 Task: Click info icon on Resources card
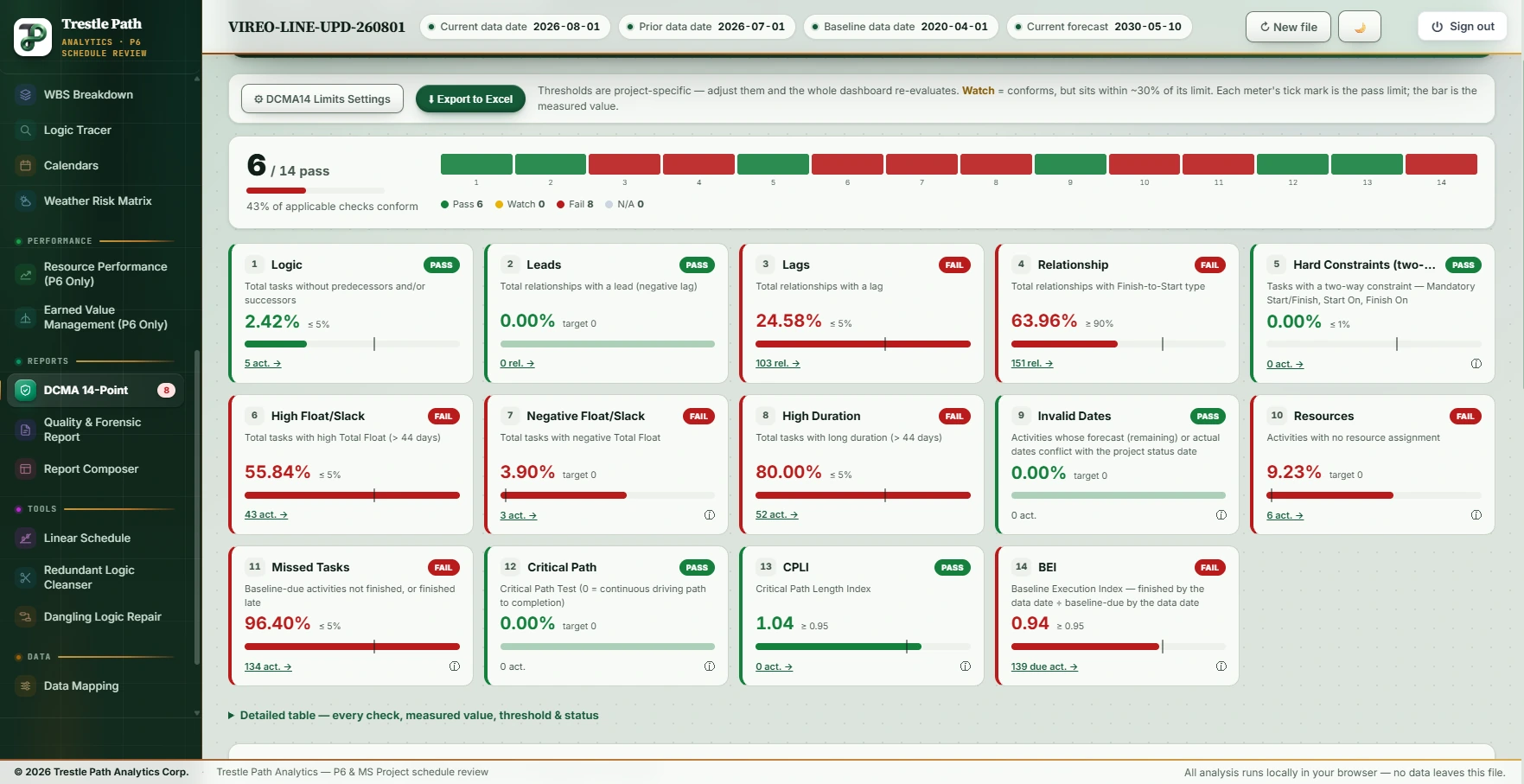click(1476, 515)
